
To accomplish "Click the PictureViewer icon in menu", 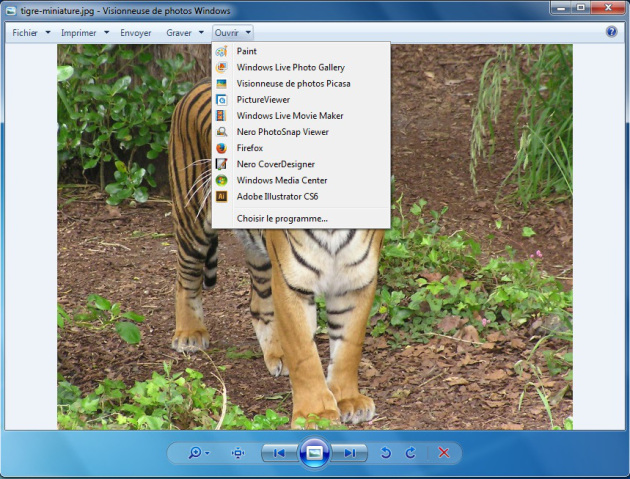I will (x=221, y=100).
